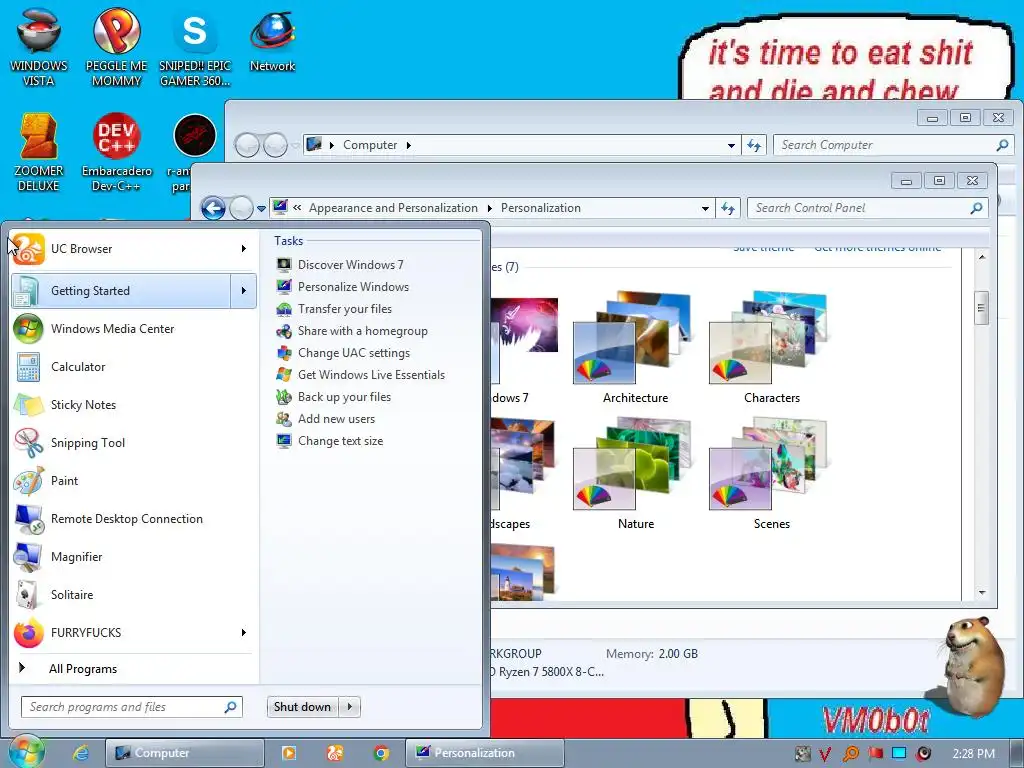Expand the Firefox entry jump list arrow

(x=244, y=632)
